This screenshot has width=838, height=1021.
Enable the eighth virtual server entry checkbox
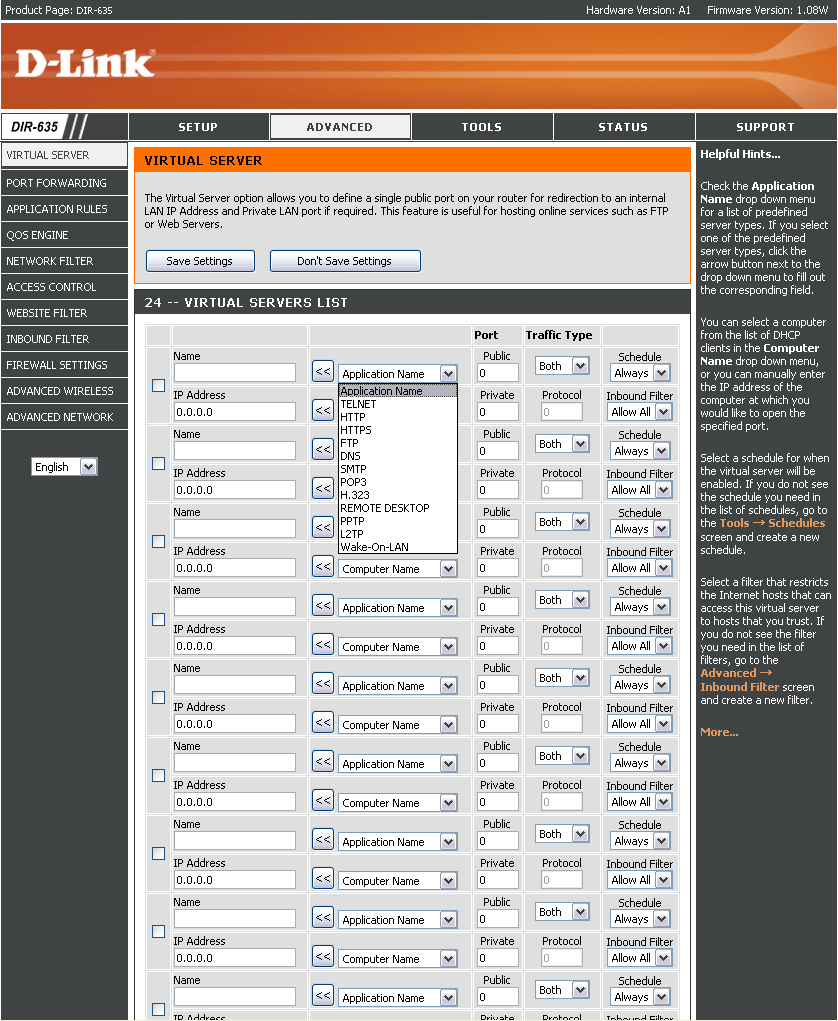(158, 932)
